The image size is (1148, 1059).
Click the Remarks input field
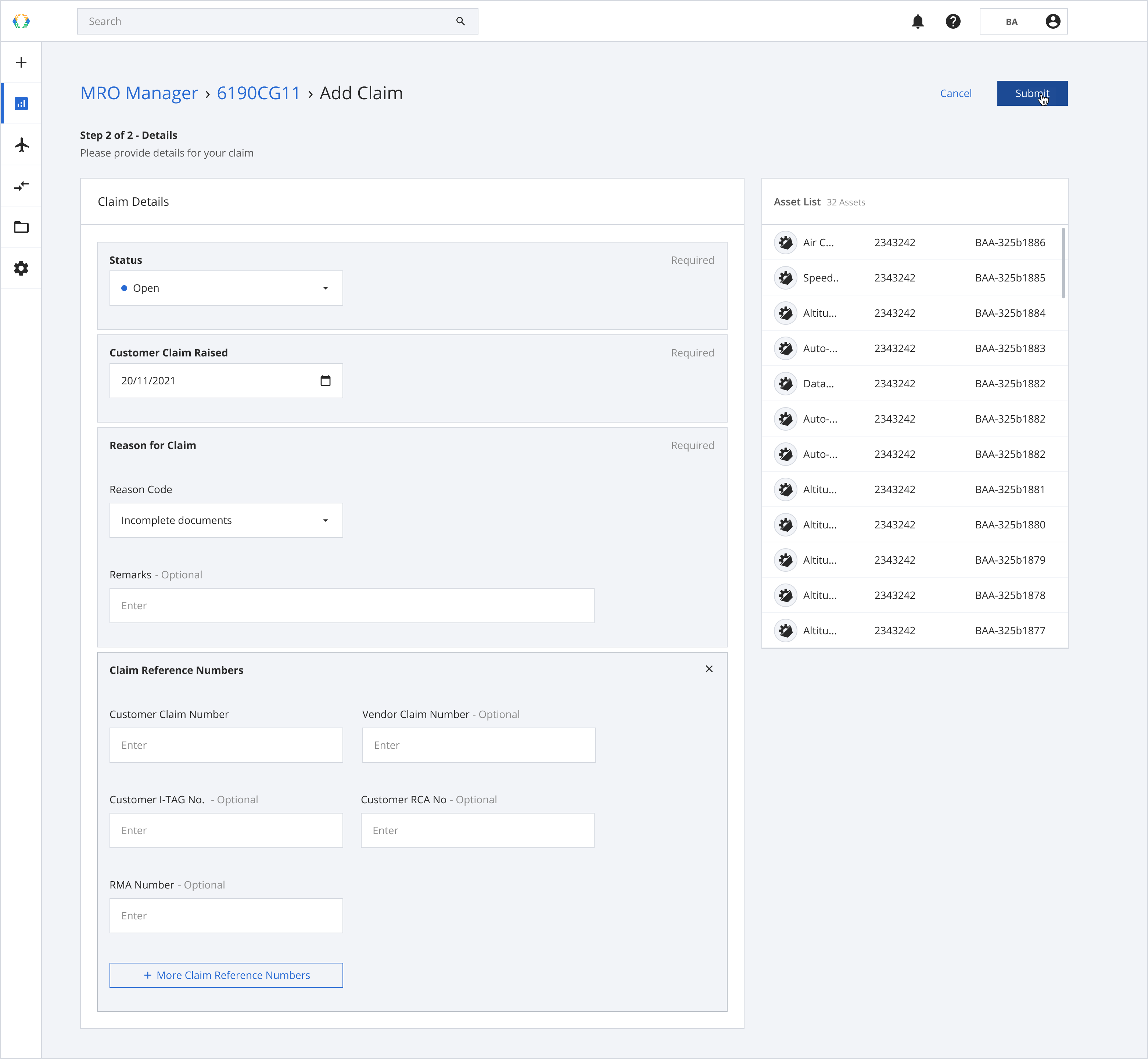(351, 606)
